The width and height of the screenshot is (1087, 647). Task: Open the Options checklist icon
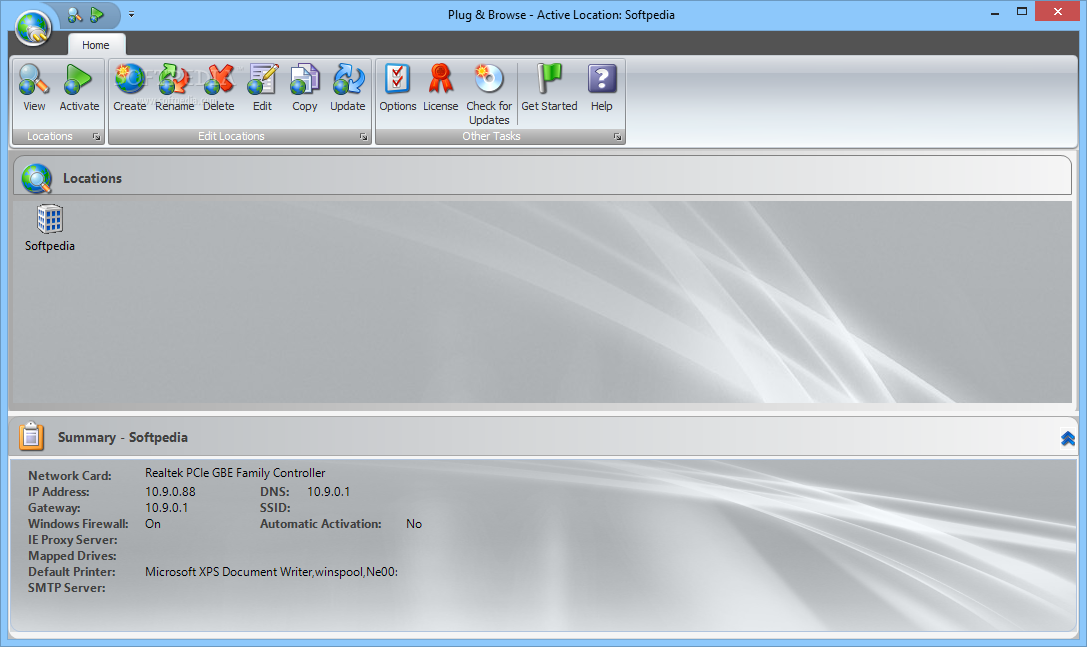[397, 79]
